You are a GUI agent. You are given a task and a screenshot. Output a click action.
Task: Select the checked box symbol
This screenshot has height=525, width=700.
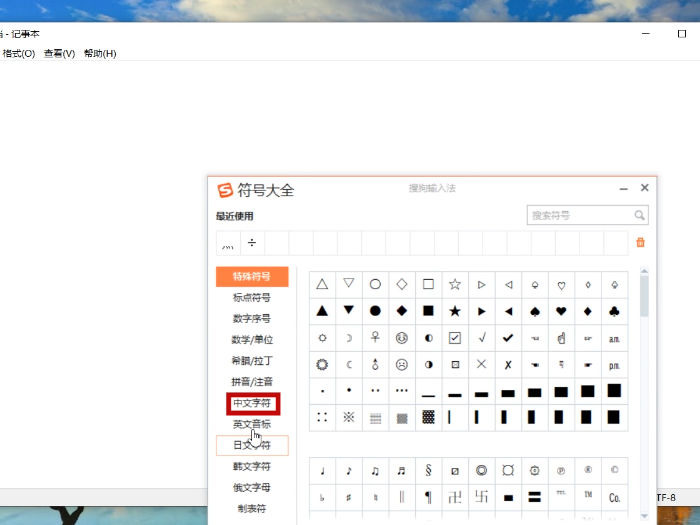[x=455, y=338]
